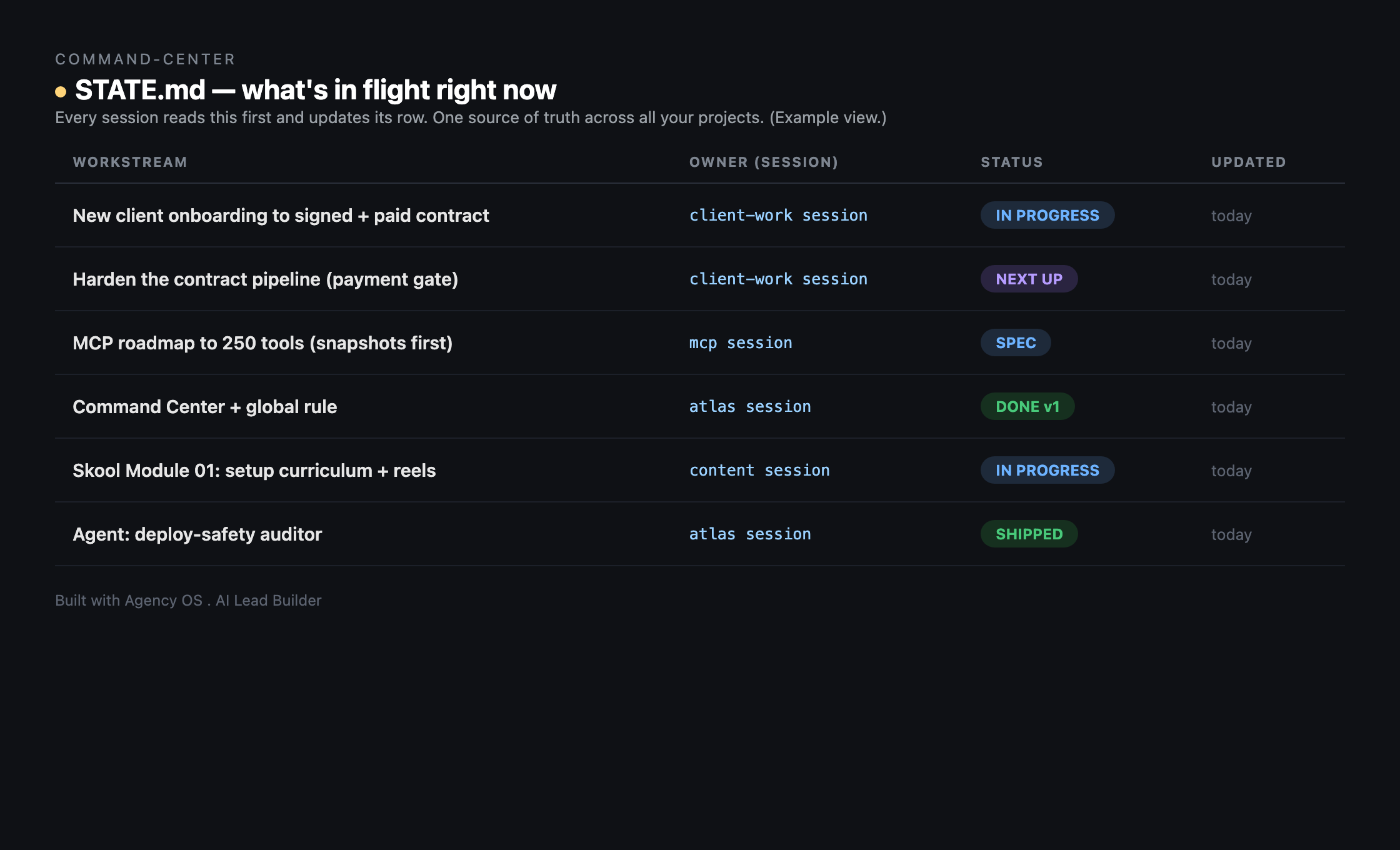The image size is (1400, 850).
Task: Select the SPEC status badge
Action: point(1016,342)
